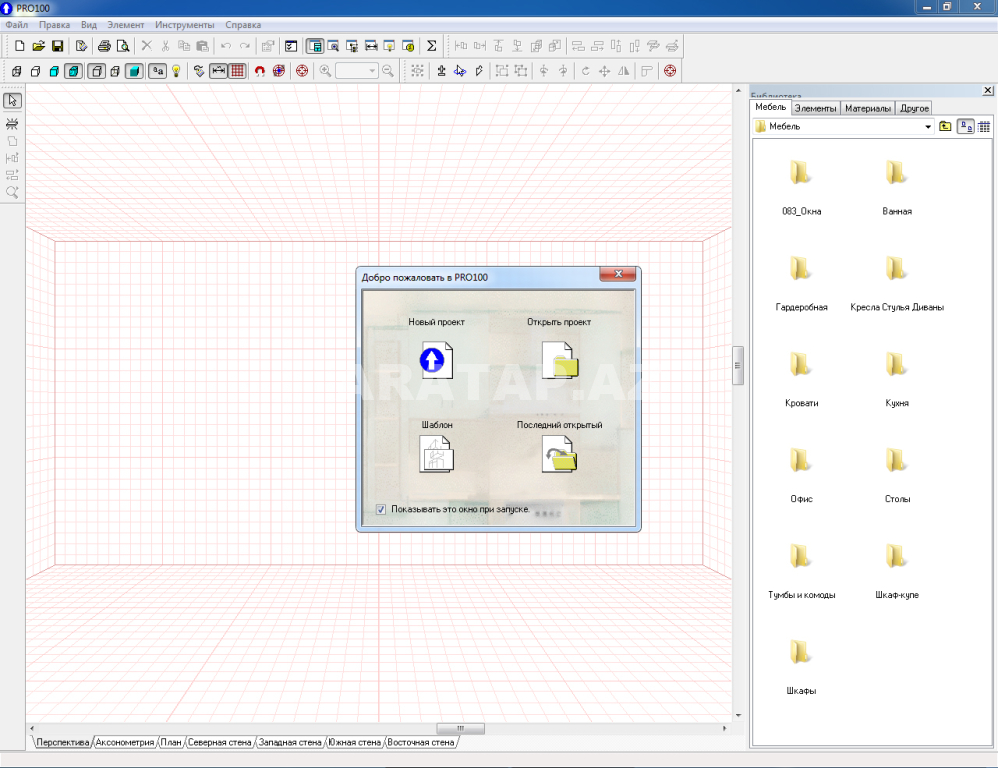Image resolution: width=998 pixels, height=768 pixels.
Task: Toggle the 'aa' labels display button
Action: click(x=157, y=71)
